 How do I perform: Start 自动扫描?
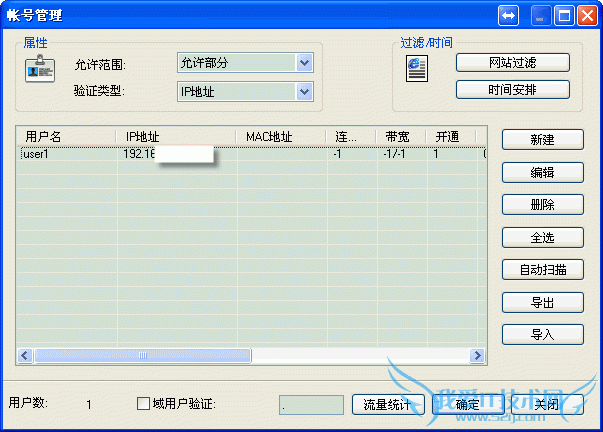coord(543,270)
